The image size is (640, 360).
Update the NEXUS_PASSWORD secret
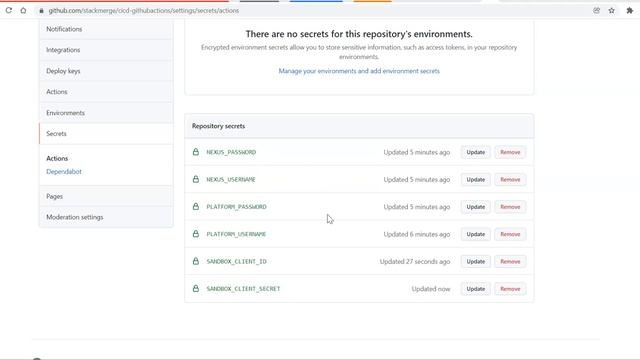[476, 152]
